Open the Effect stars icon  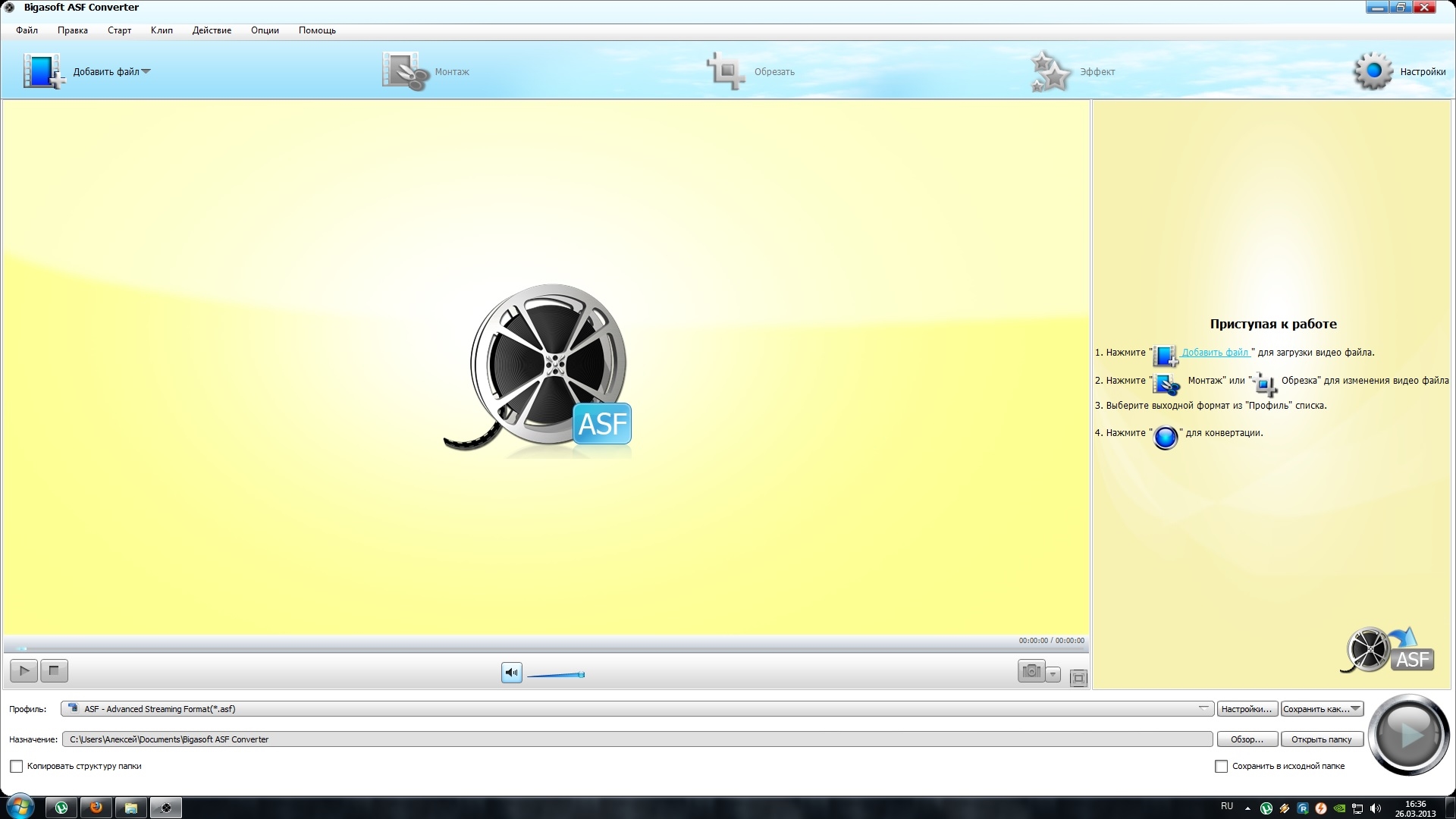(1051, 71)
